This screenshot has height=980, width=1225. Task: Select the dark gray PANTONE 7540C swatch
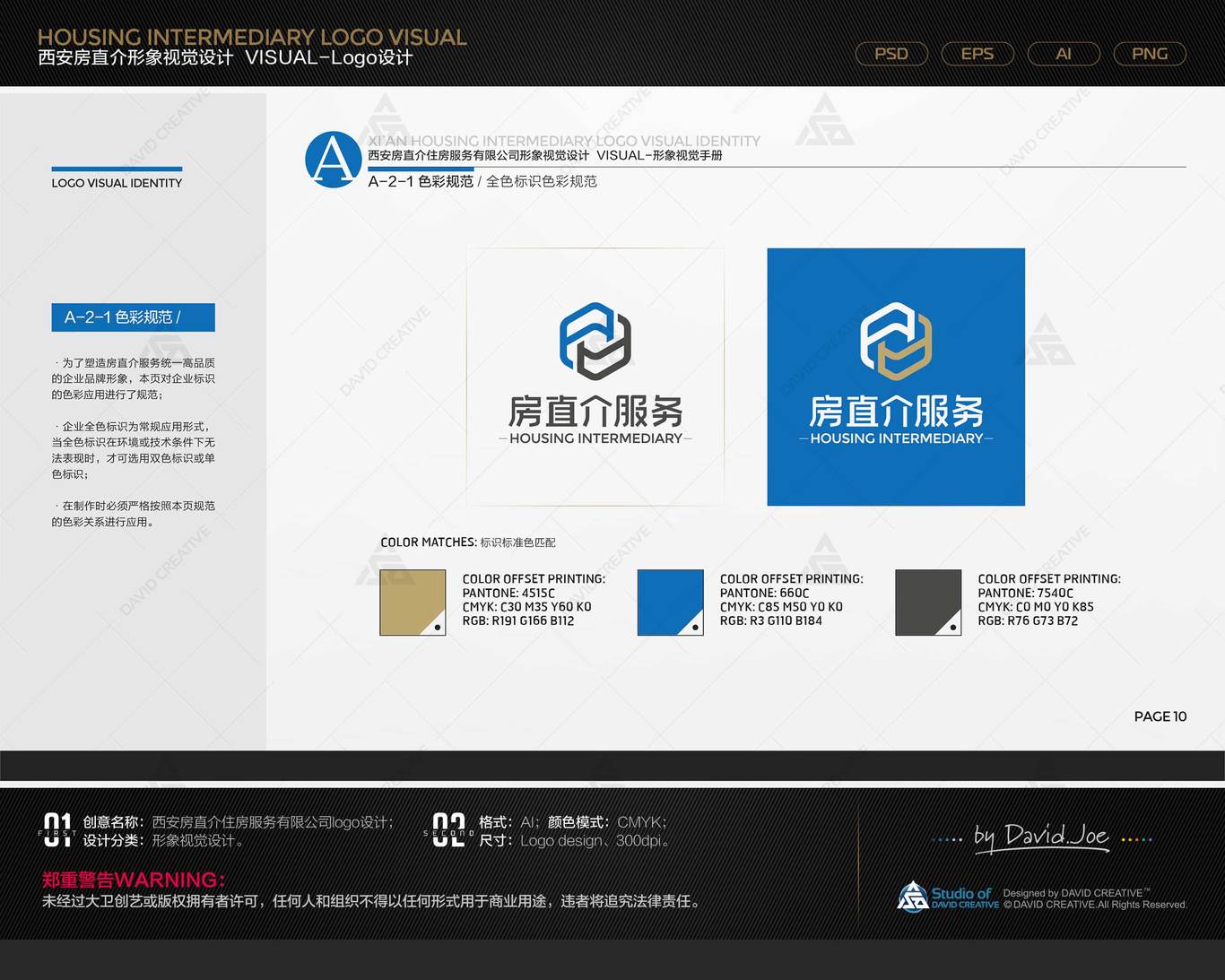pos(928,603)
